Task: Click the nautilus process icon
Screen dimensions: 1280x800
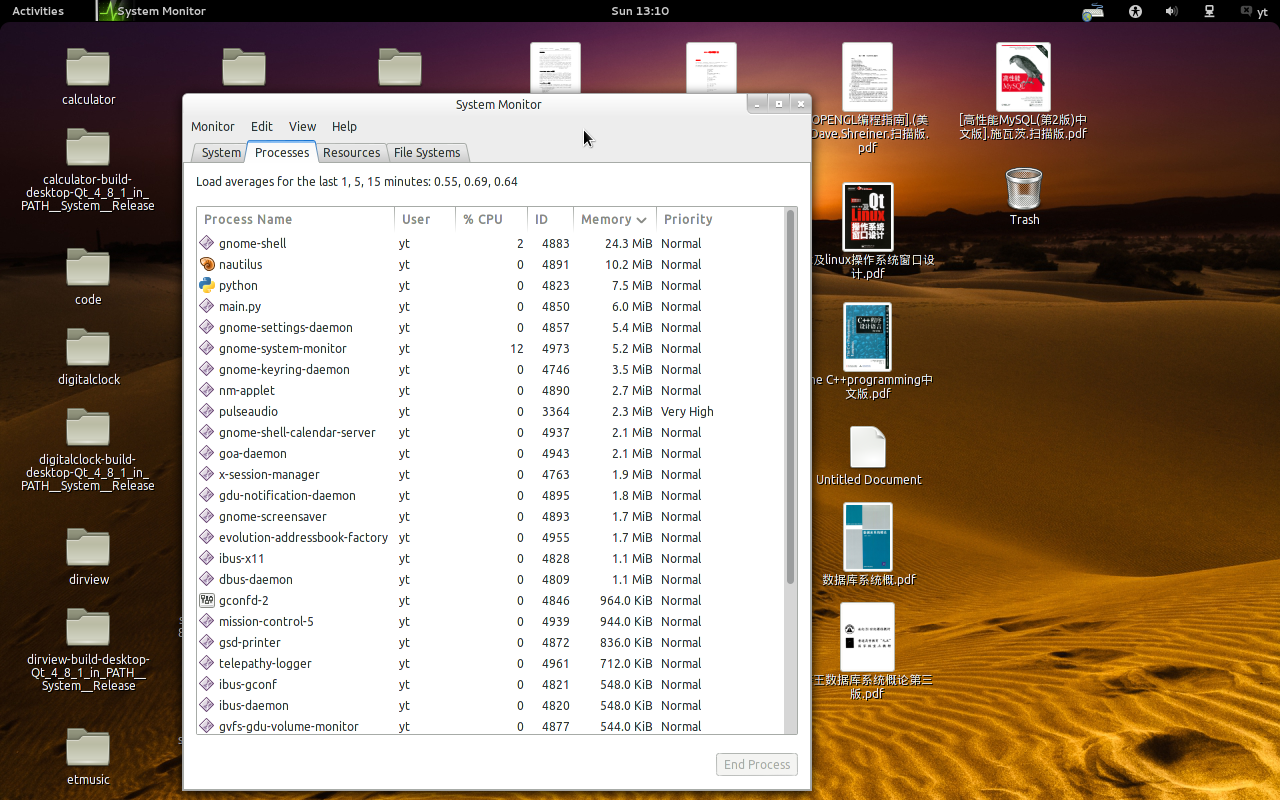Action: tap(207, 264)
